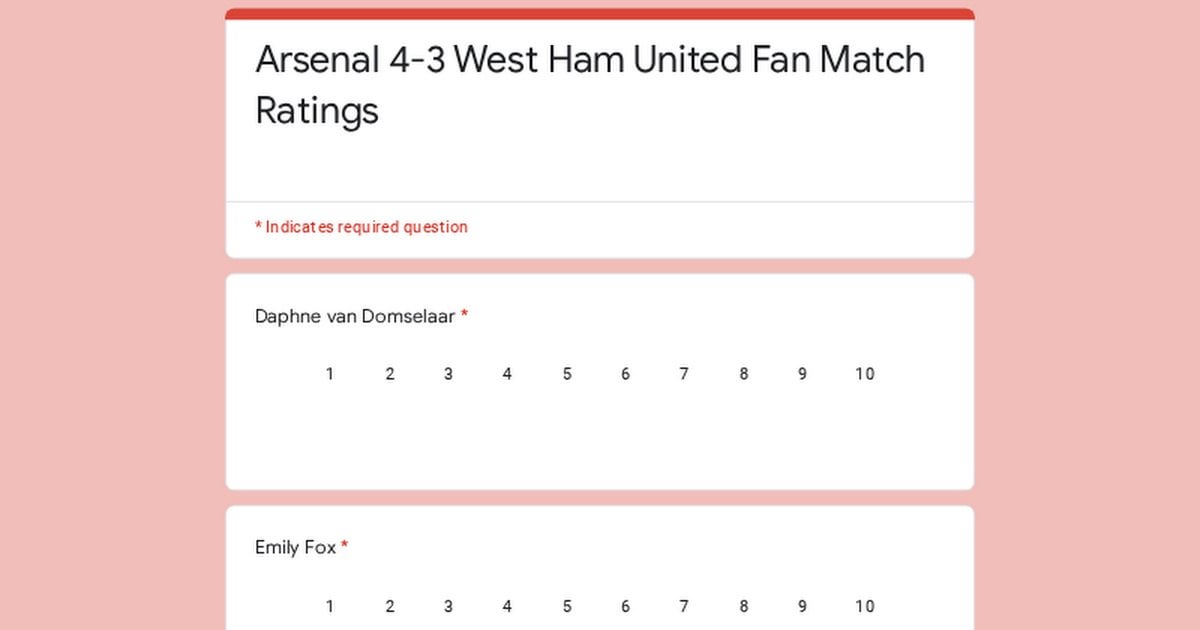Choose 4 on Daphne van Domselaar's scale
The image size is (1200, 630).
[507, 374]
